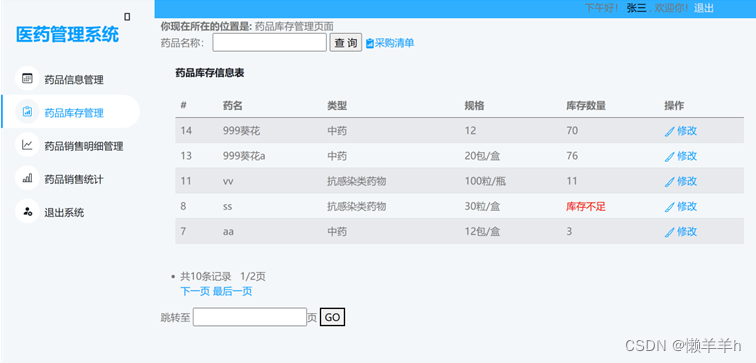The height and width of the screenshot is (363, 756).
Task: Click the stock quantity 76 cell
Action: tap(572, 156)
